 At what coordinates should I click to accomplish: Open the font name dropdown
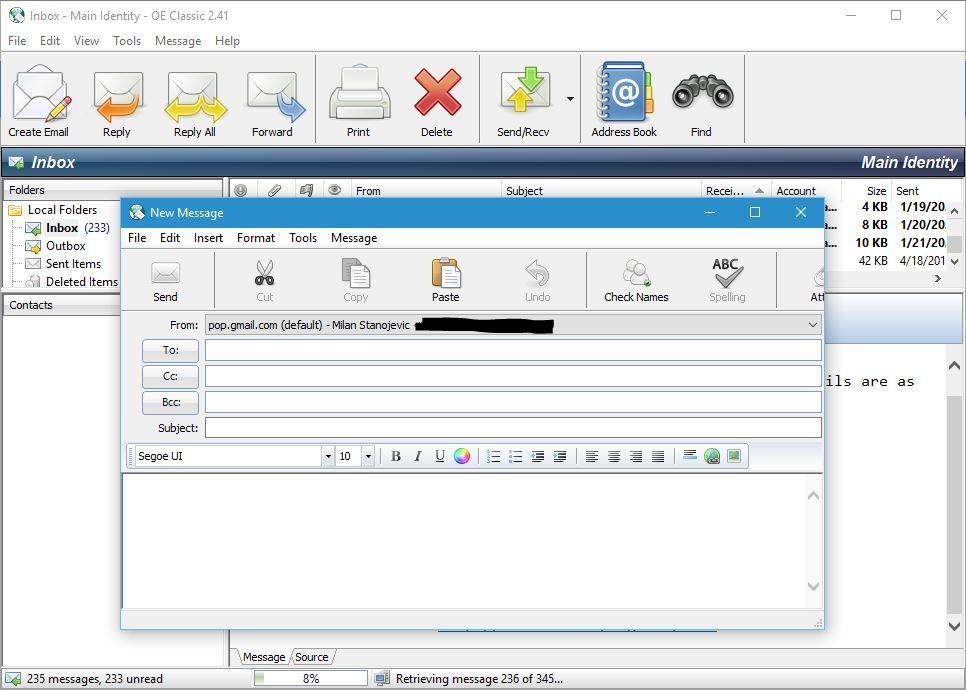pyautogui.click(x=328, y=457)
